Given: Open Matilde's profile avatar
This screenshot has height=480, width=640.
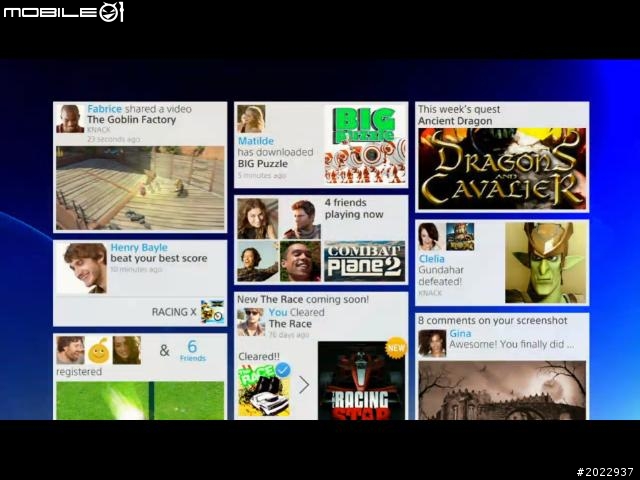Looking at the screenshot, I should (x=251, y=119).
